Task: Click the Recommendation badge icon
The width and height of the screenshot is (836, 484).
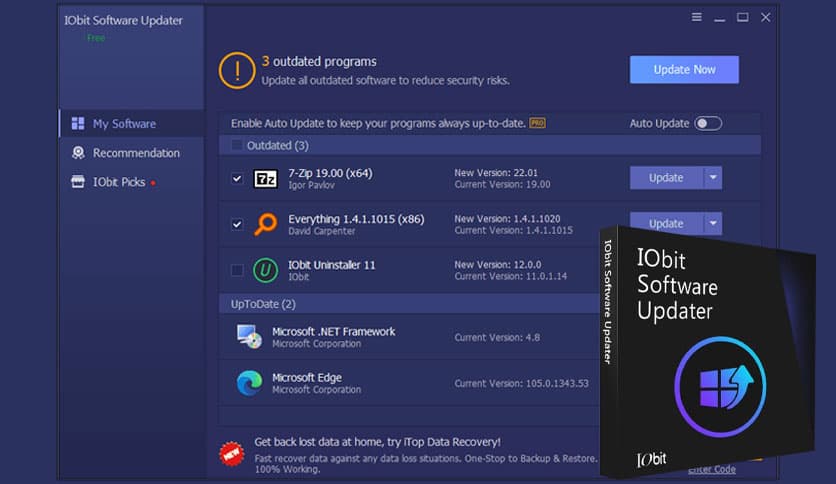Action: coord(78,153)
